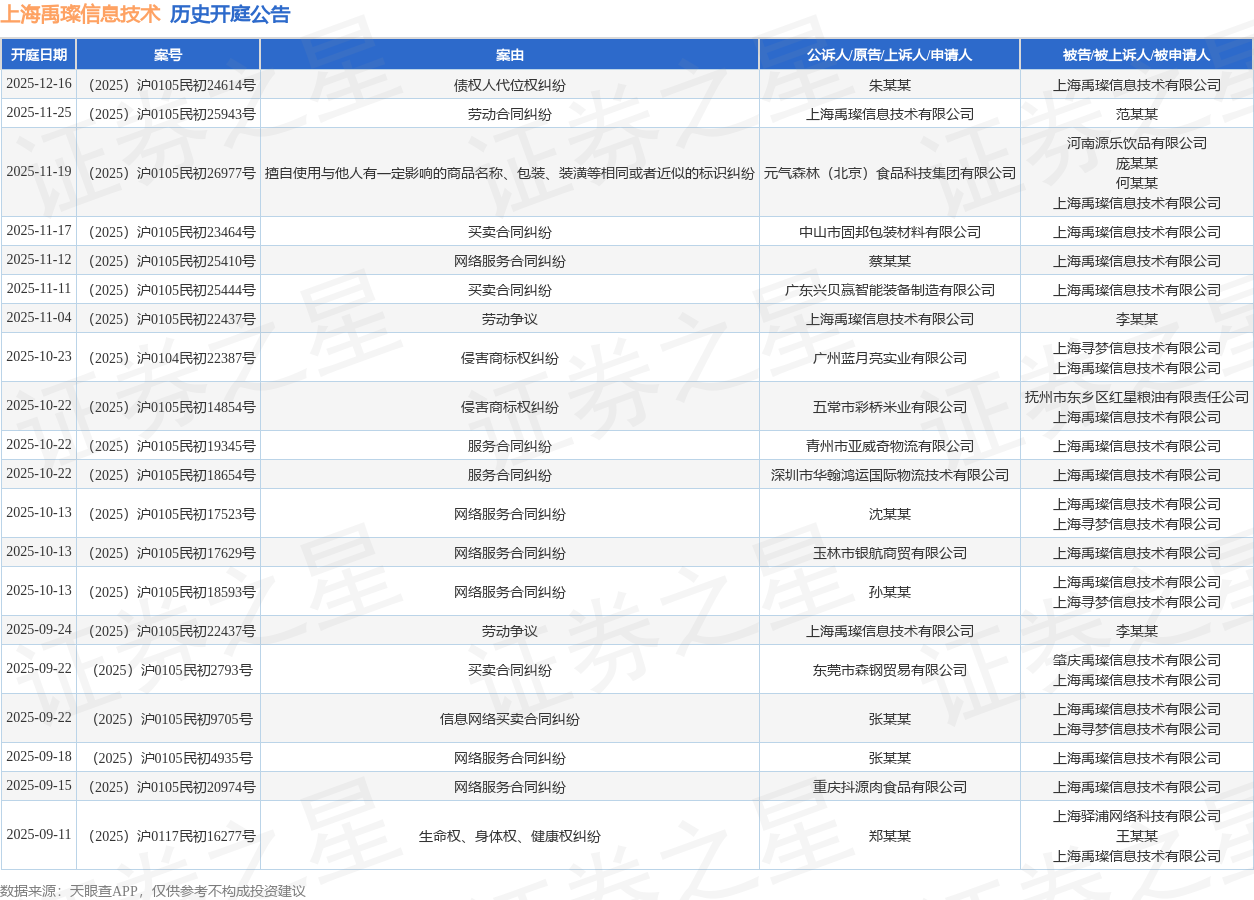Click defendant '肇庆禹璨信息技术有限公司'

pyautogui.click(x=1137, y=660)
